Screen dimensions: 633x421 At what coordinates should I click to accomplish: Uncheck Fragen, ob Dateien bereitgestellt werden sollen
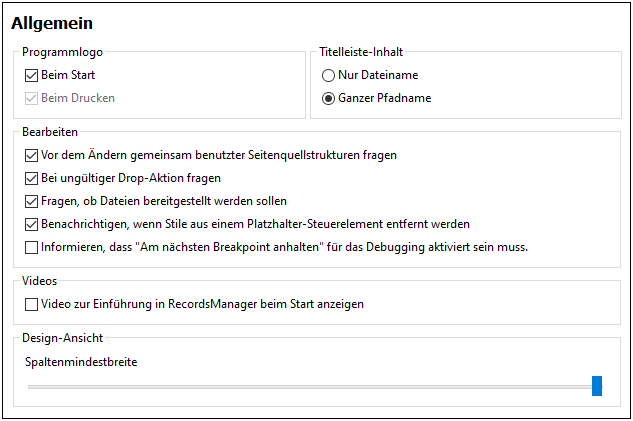click(32, 201)
